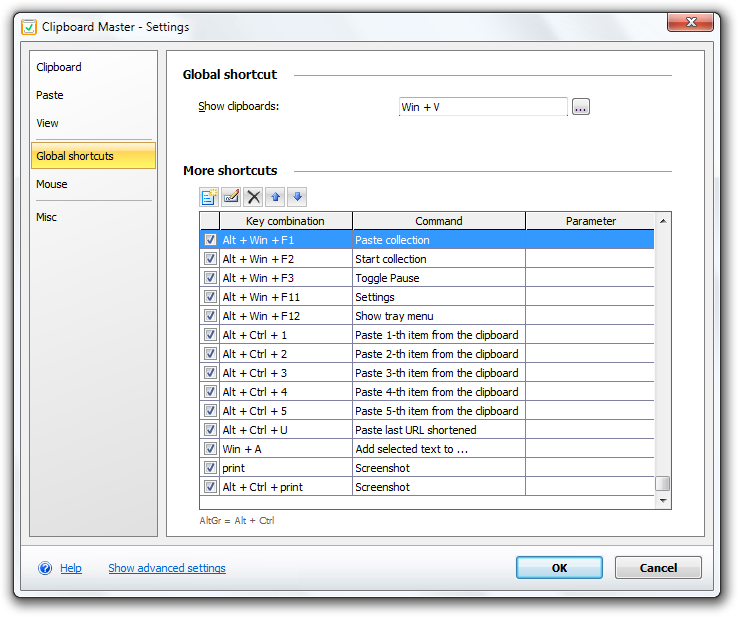Uncheck the Alt + Win + F1 shortcut

click(x=210, y=239)
